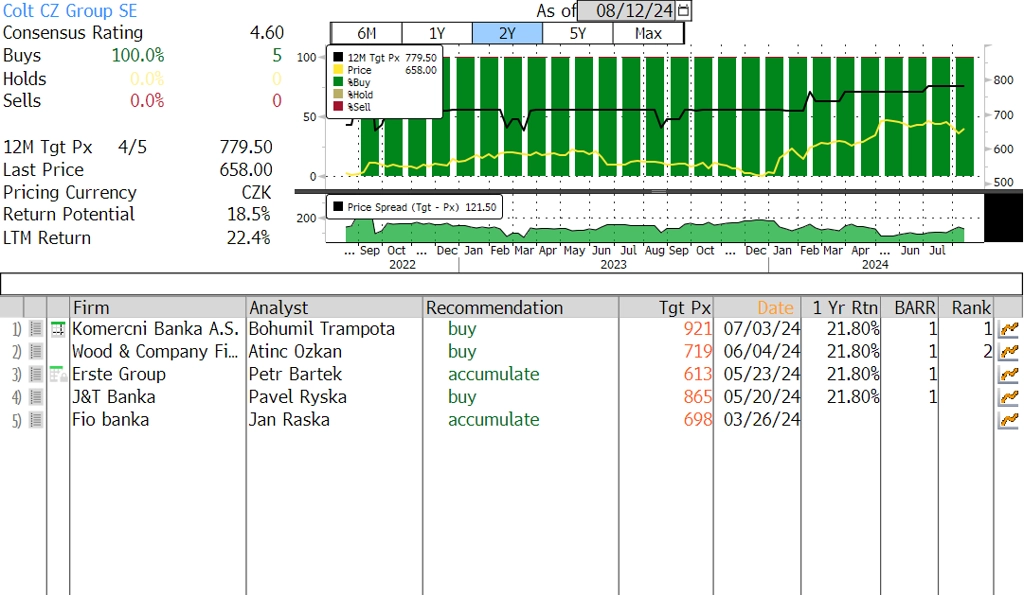Viewport: 1024px width, 595px height.
Task: Click the Buys percentage 100.0%
Action: pos(138,56)
